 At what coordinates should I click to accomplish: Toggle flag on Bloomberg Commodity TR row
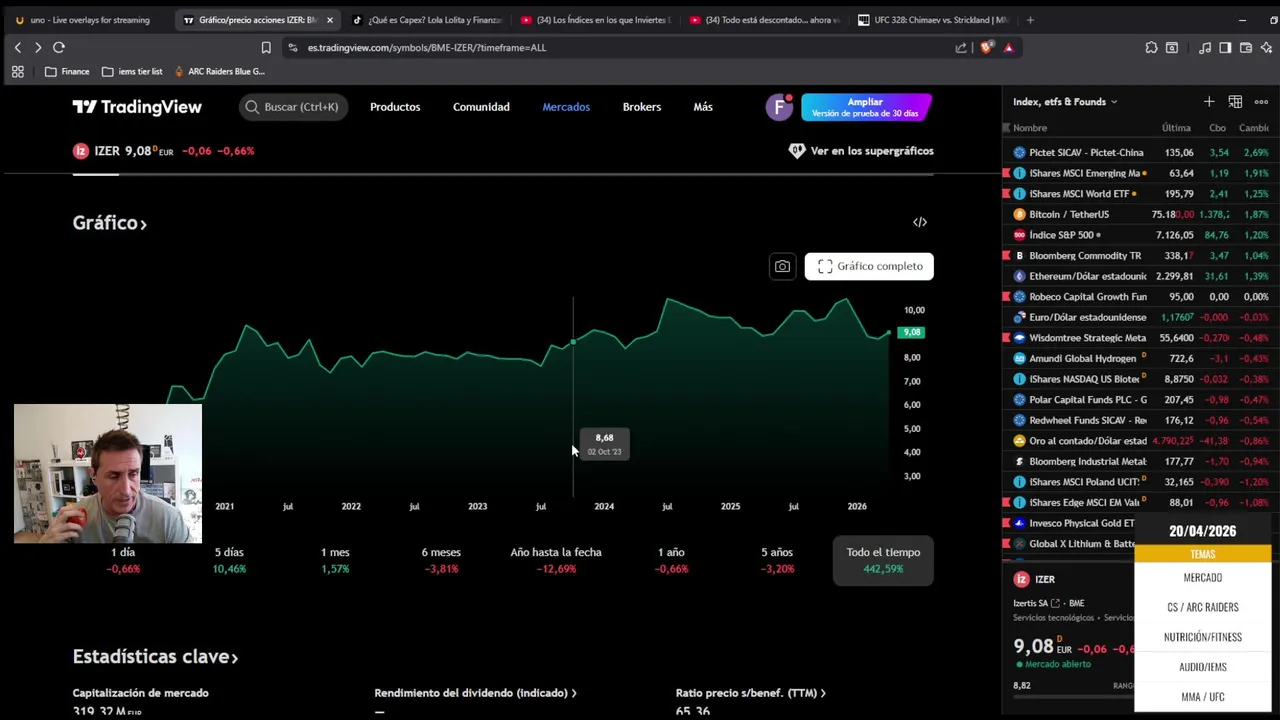click(x=1007, y=255)
